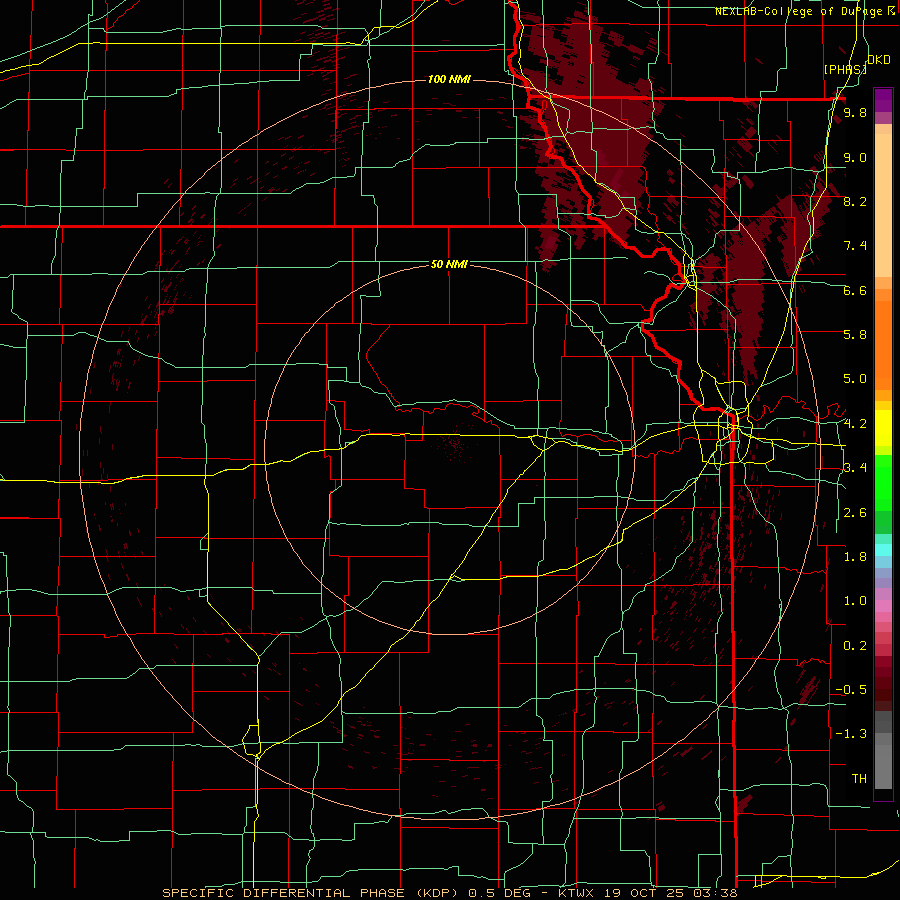900x900 pixels.
Task: Click the 5.8 value on color scale
Action: click(855, 335)
